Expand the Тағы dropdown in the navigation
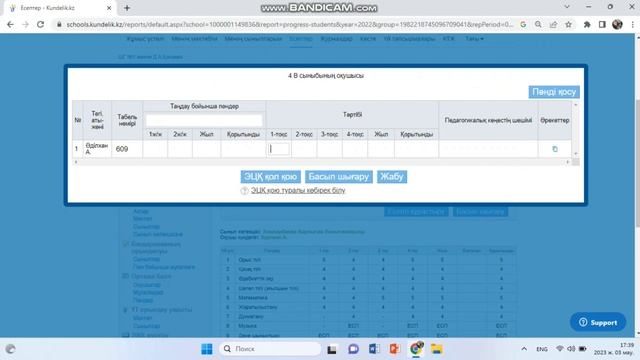The image size is (640, 360). pos(474,39)
